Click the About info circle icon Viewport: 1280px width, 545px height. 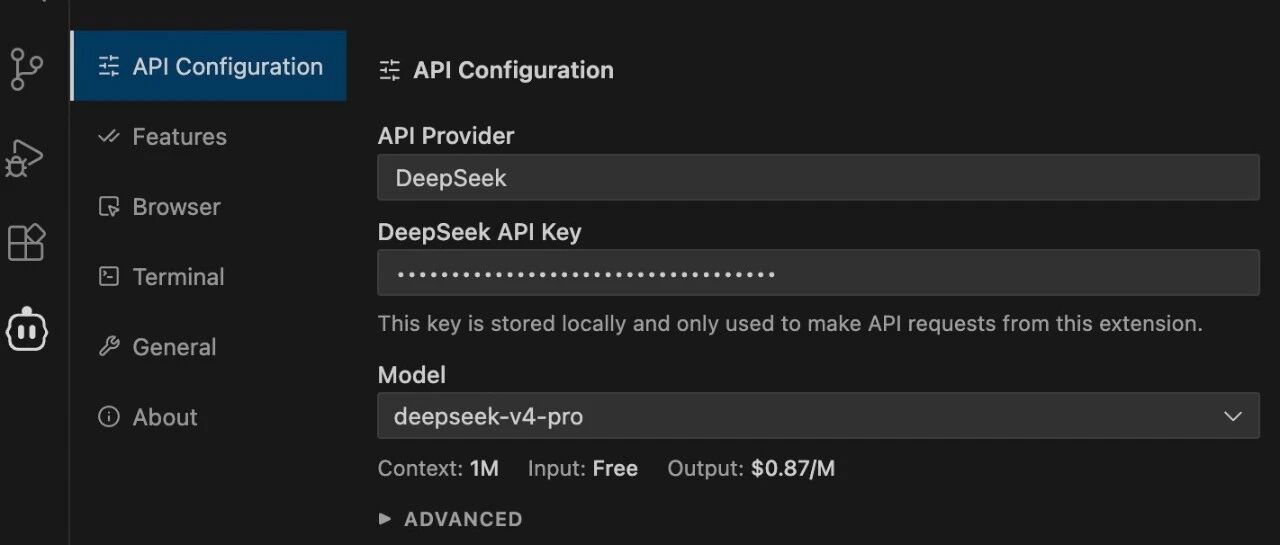coord(109,417)
